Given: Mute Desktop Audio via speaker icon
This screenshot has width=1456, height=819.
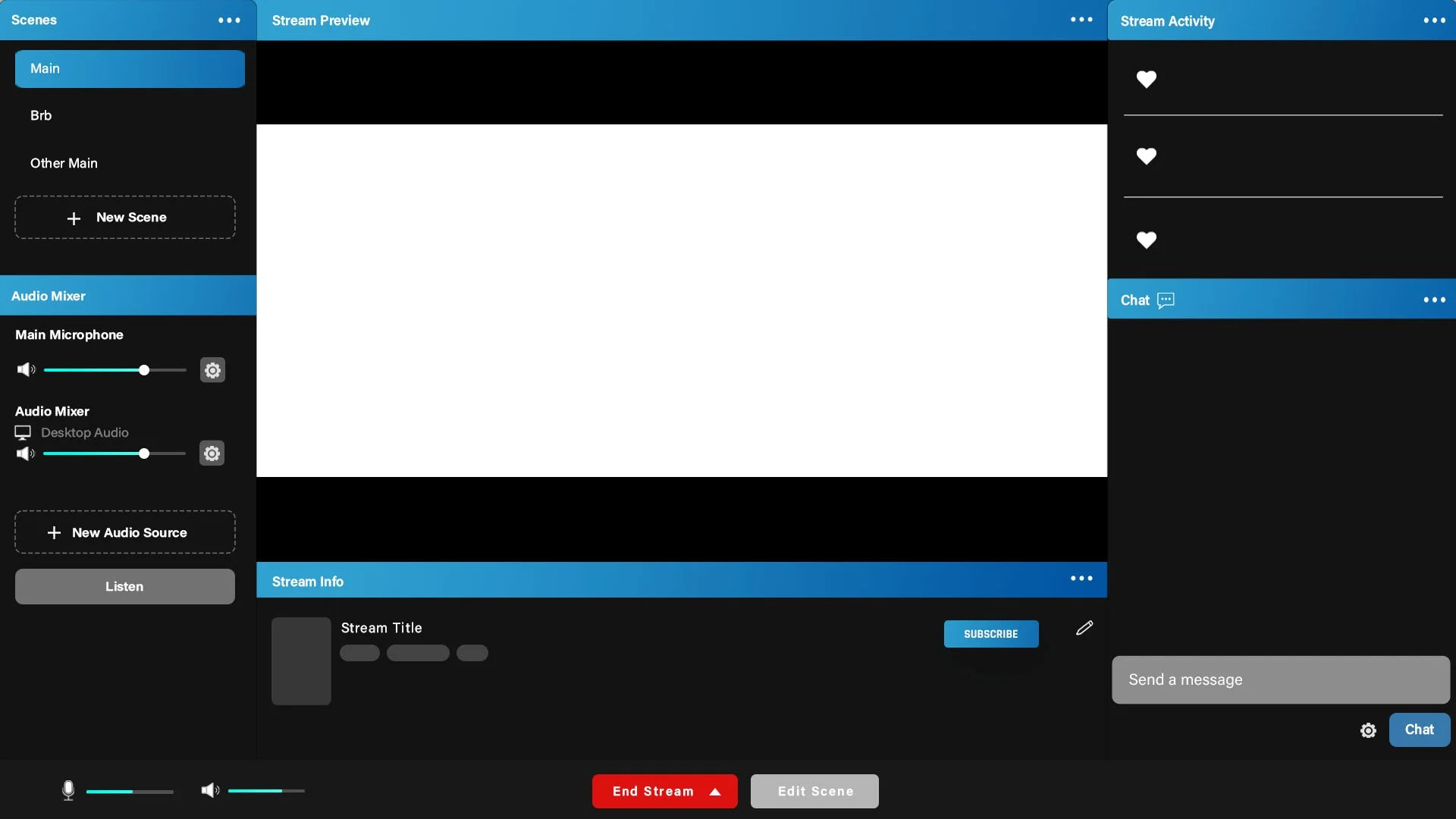Looking at the screenshot, I should [x=26, y=453].
